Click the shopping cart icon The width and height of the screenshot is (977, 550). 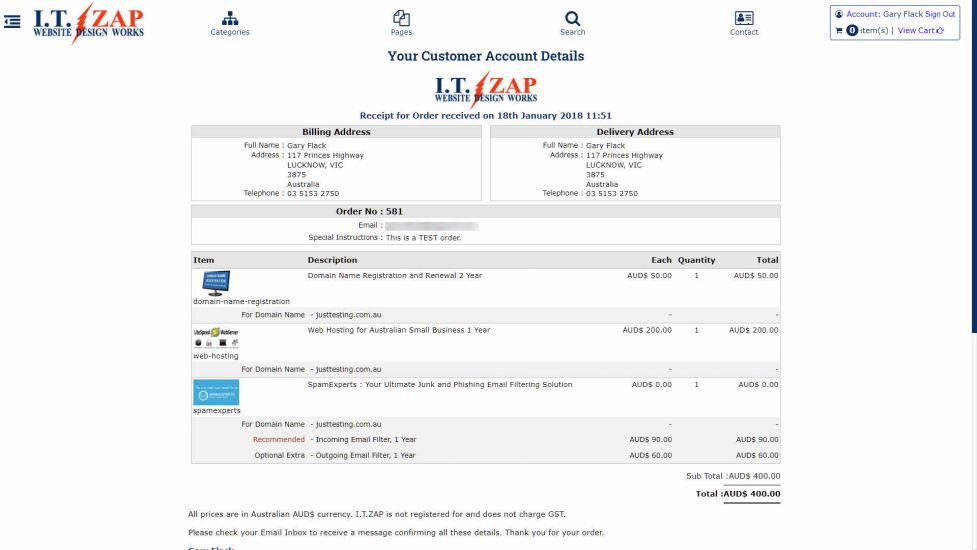839,31
